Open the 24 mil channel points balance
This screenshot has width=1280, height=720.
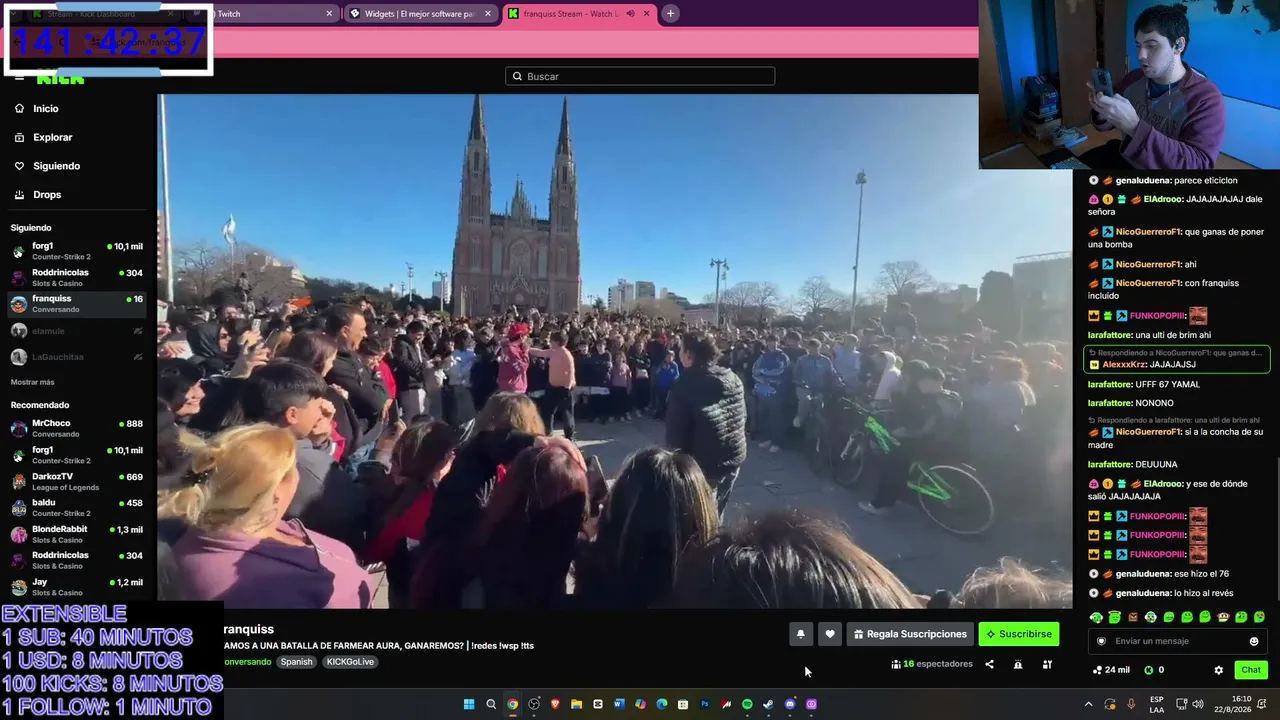(x=1111, y=670)
